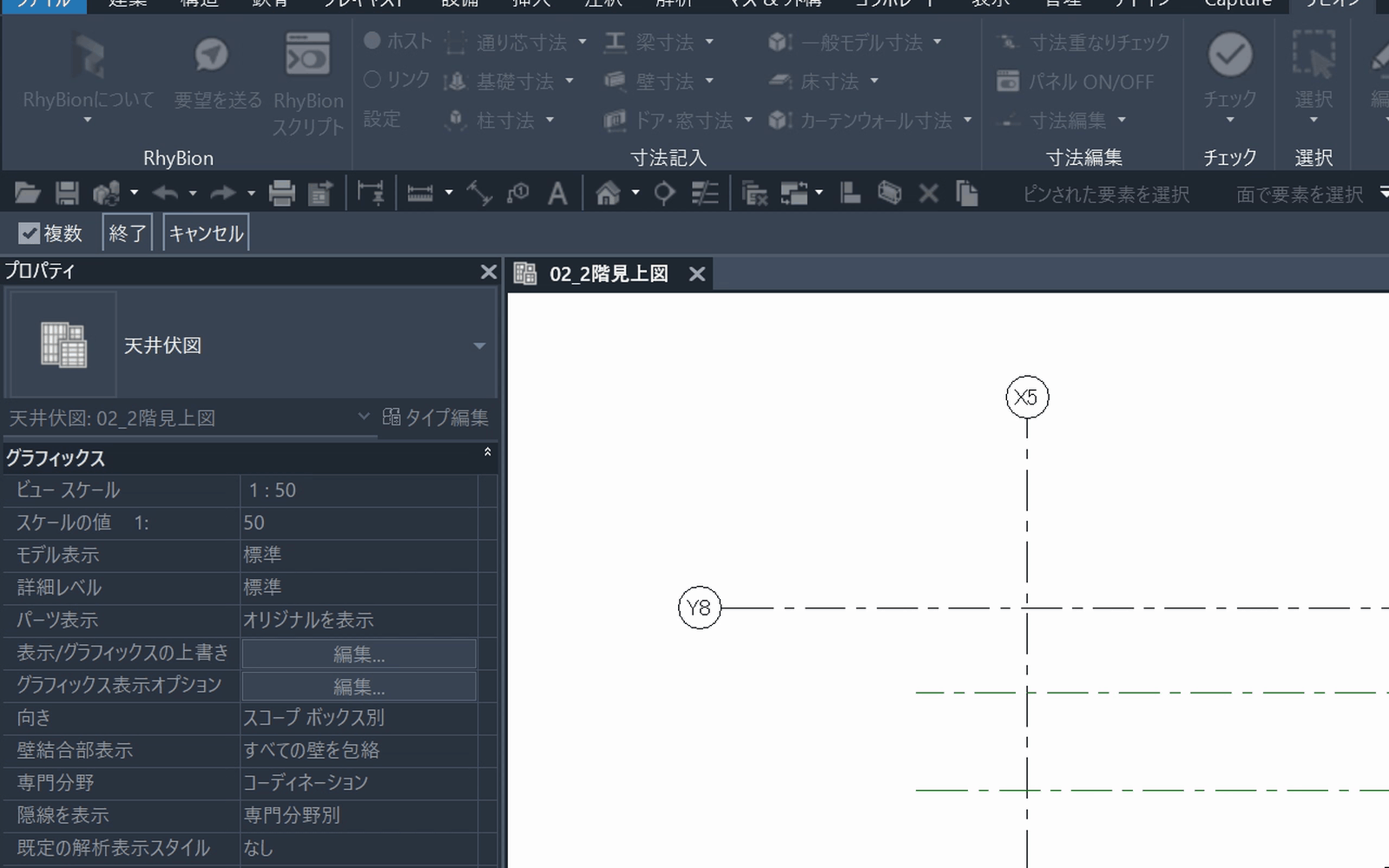The image size is (1389, 868).
Task: Close the プロパティ palette
Action: pos(488,272)
